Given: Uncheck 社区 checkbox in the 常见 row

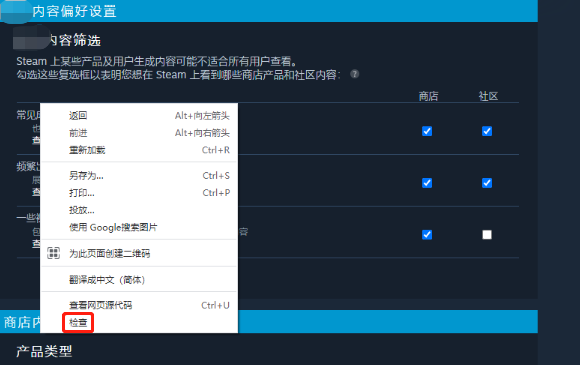Looking at the screenshot, I should tap(487, 131).
